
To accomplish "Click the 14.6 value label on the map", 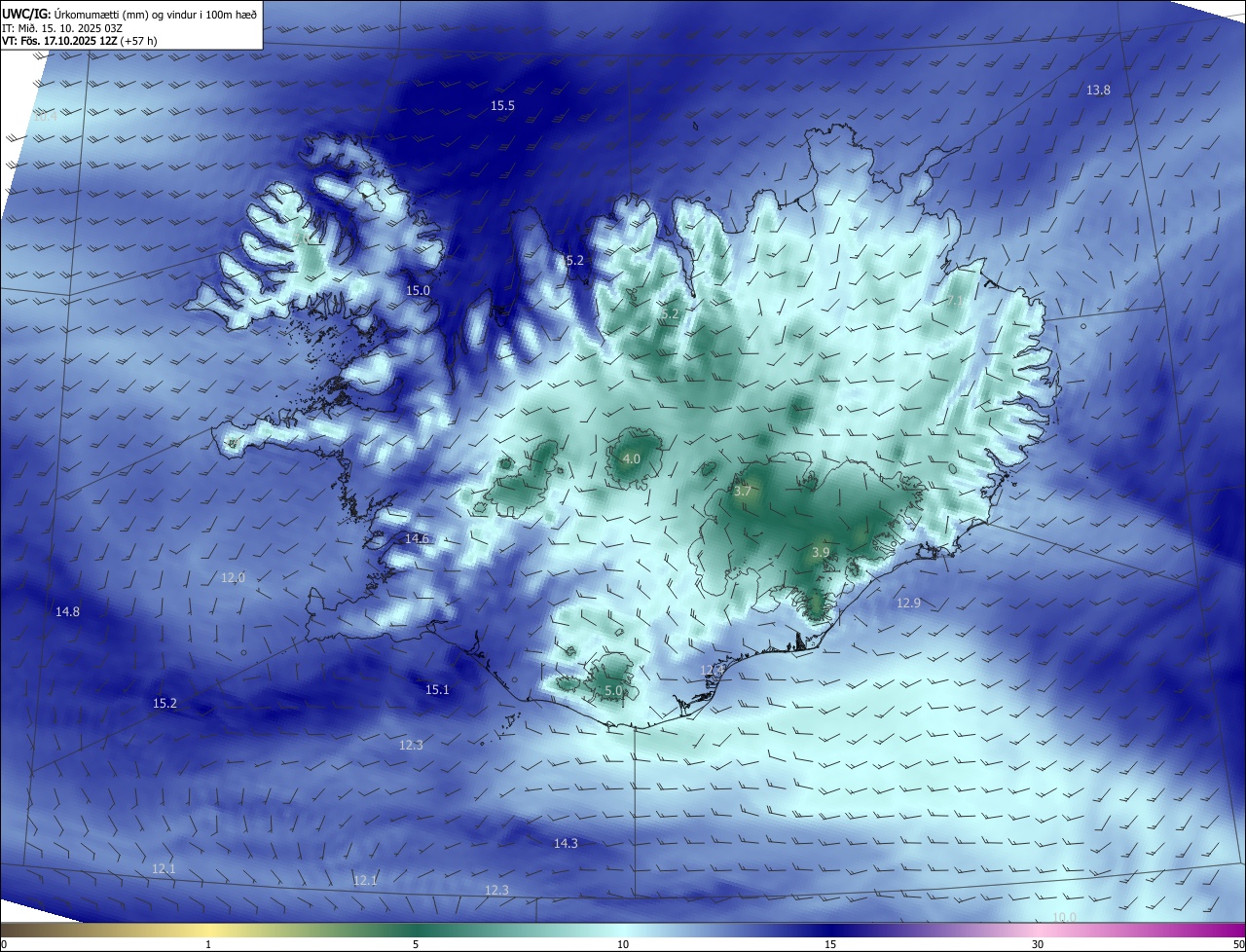I will click(417, 538).
